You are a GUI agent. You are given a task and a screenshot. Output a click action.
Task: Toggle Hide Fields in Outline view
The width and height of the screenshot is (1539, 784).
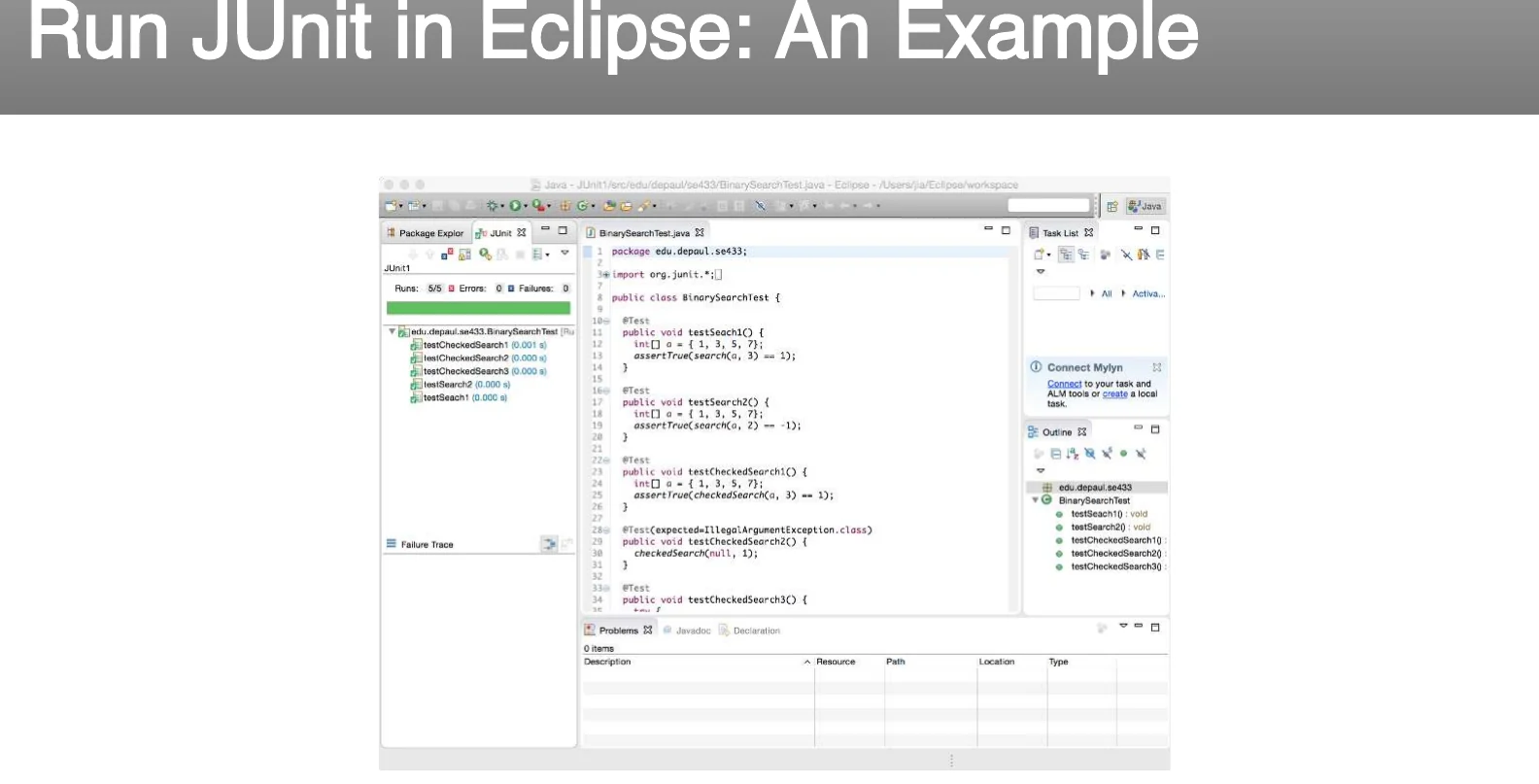1089,454
